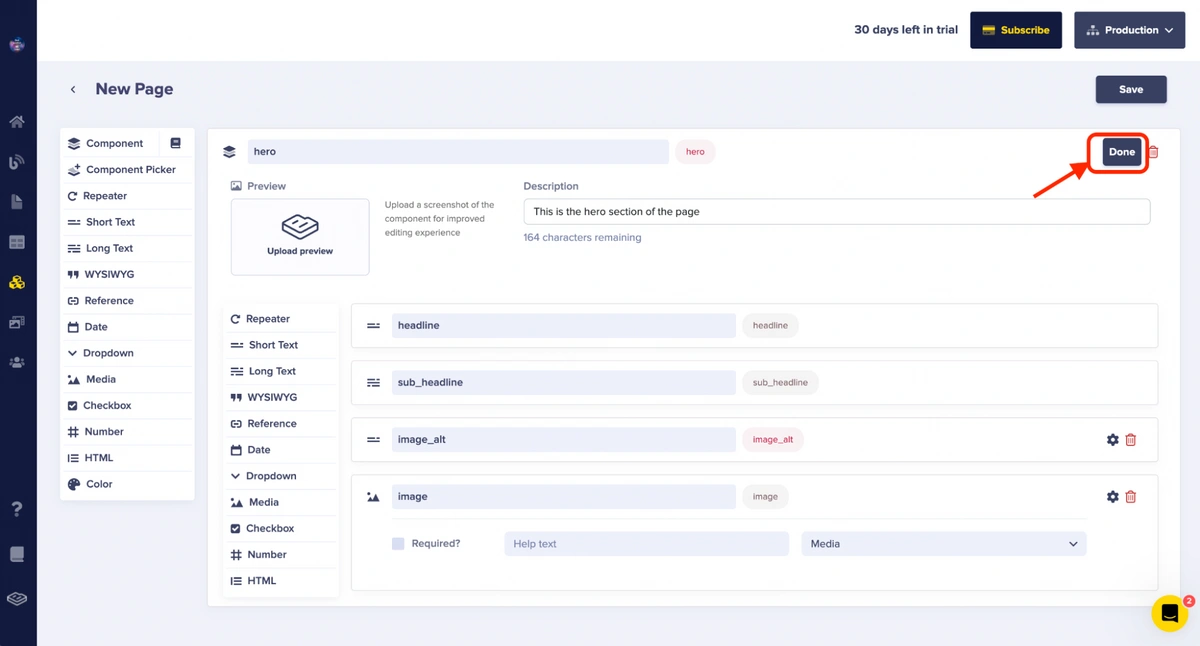The height and width of the screenshot is (646, 1200).
Task: Add Color field from the list
Action: (x=99, y=484)
